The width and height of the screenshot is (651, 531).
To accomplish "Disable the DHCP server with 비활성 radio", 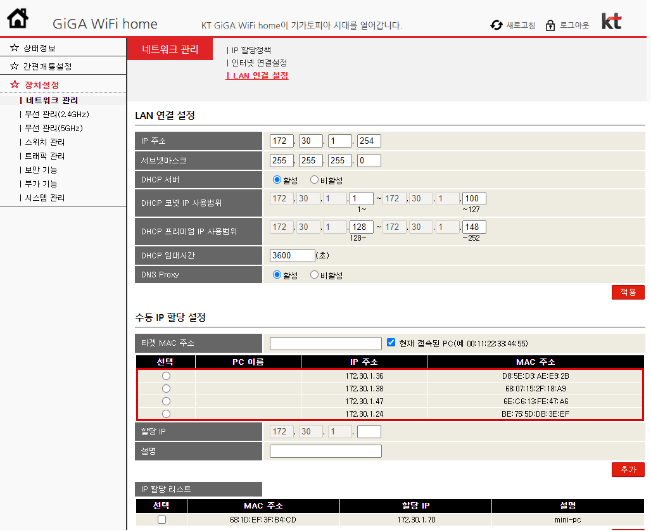I will tap(314, 180).
